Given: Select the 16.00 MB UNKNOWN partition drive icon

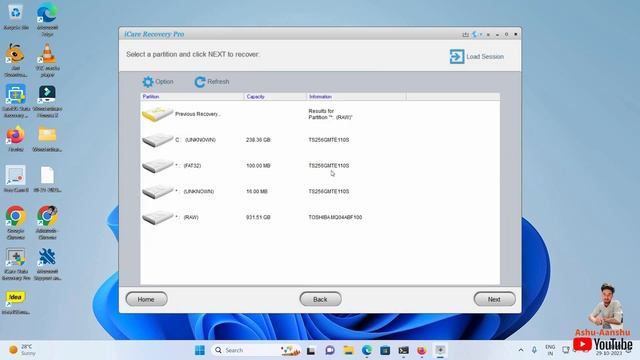Looking at the screenshot, I should (157, 191).
